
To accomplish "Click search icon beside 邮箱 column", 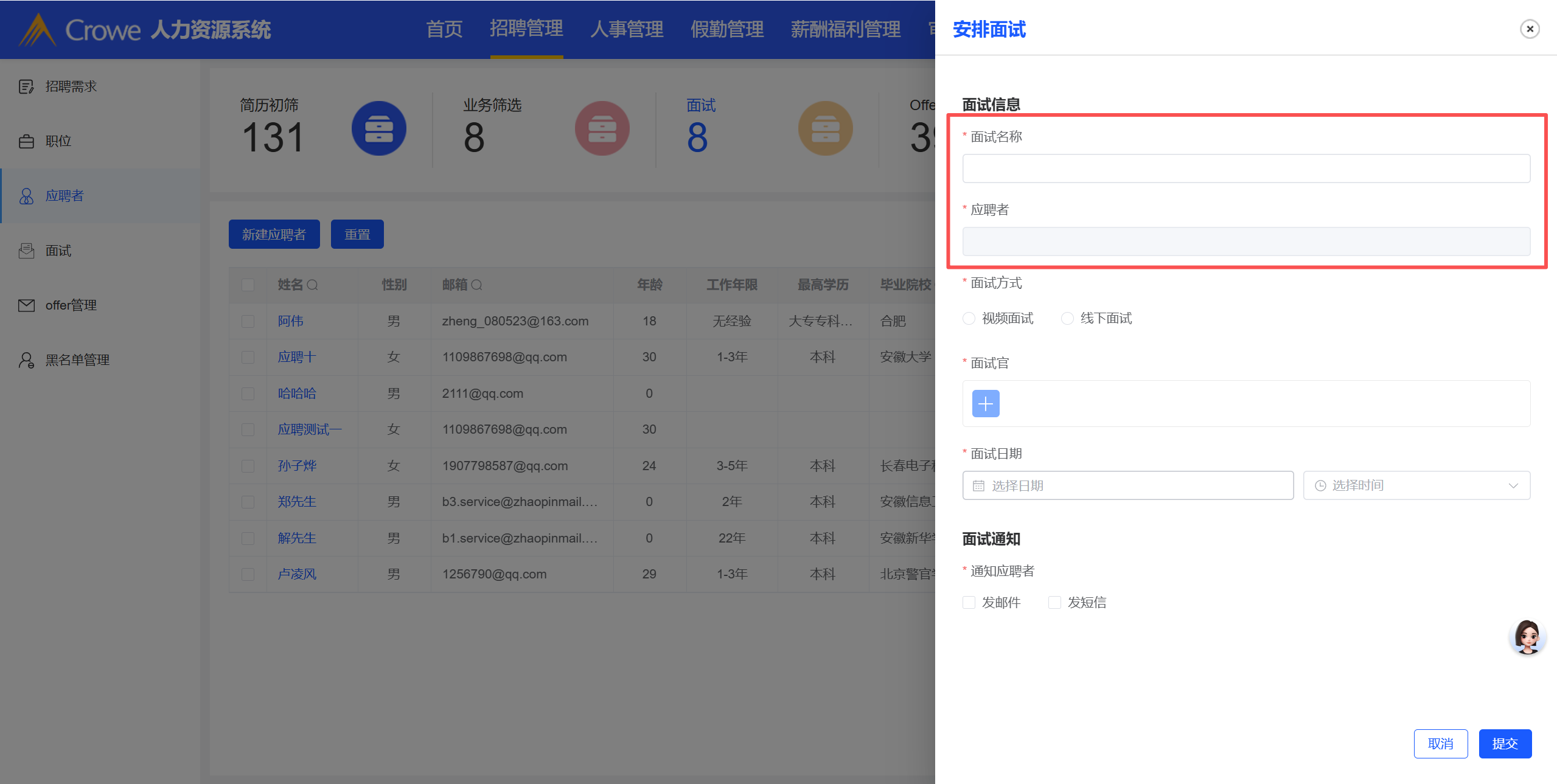I will 477,285.
